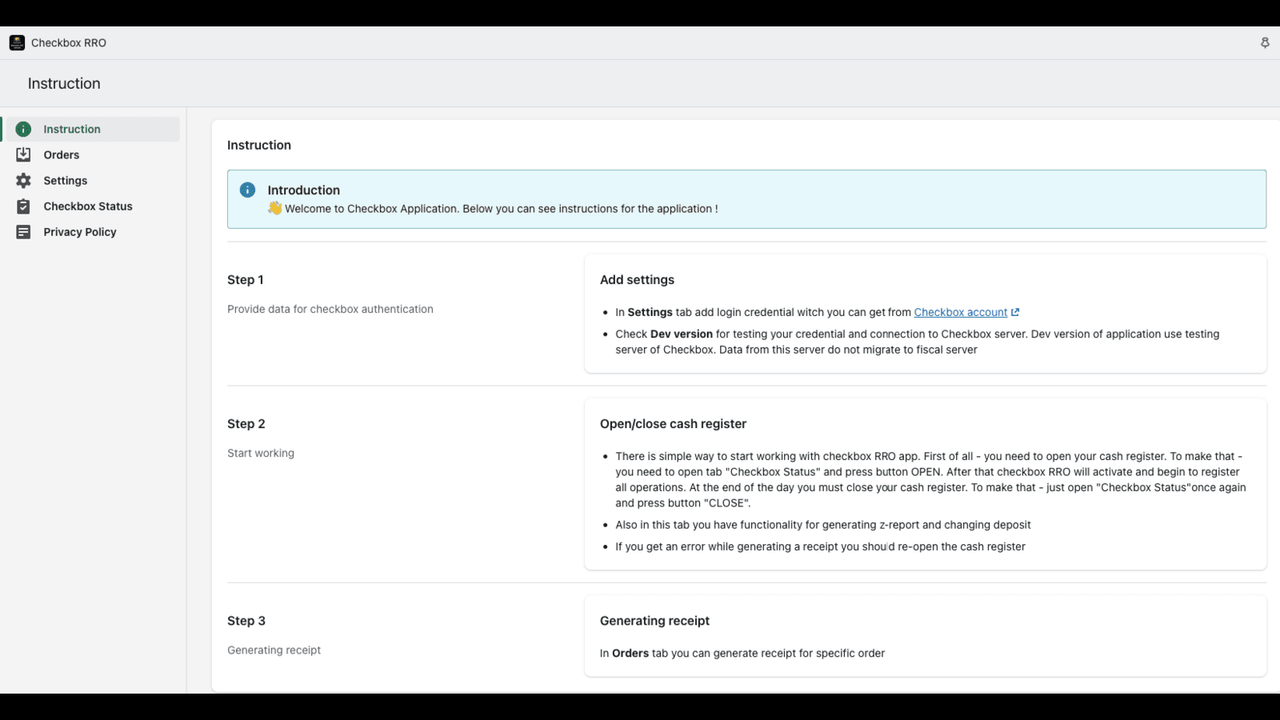The image size is (1280, 720).
Task: Click the bullet about re-opening the cash register
Action: (820, 547)
